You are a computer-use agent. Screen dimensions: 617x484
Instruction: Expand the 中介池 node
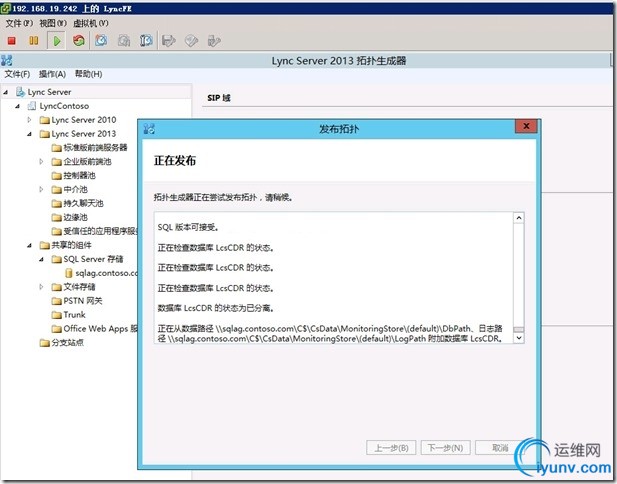click(41, 190)
